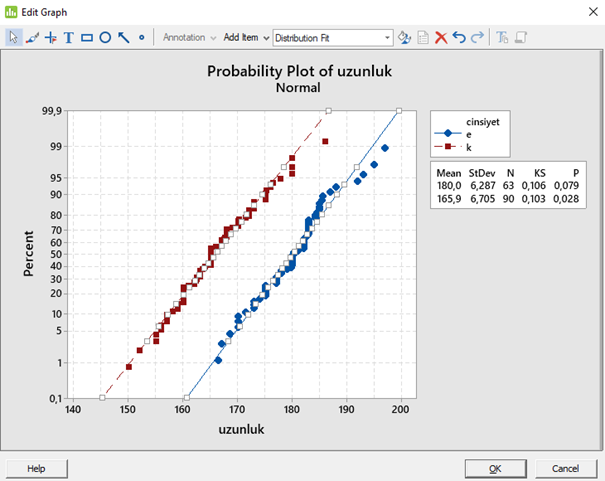Click the Y axis tick label 99,9
The width and height of the screenshot is (605, 481).
(x=52, y=111)
